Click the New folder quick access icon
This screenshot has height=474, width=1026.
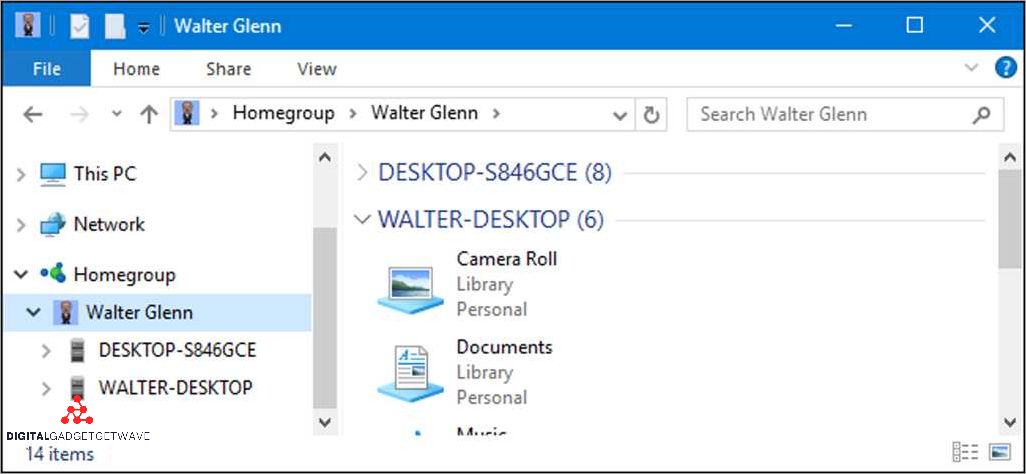pos(115,26)
